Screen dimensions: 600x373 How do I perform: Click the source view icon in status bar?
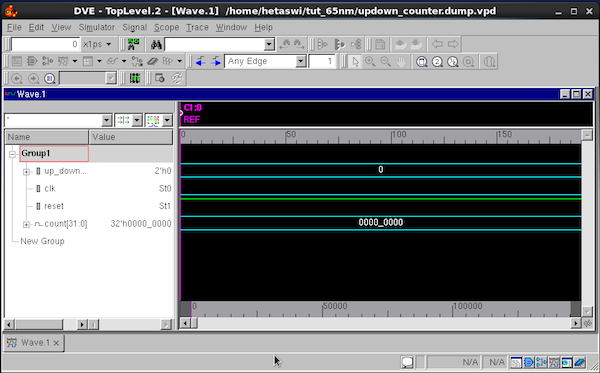point(516,362)
